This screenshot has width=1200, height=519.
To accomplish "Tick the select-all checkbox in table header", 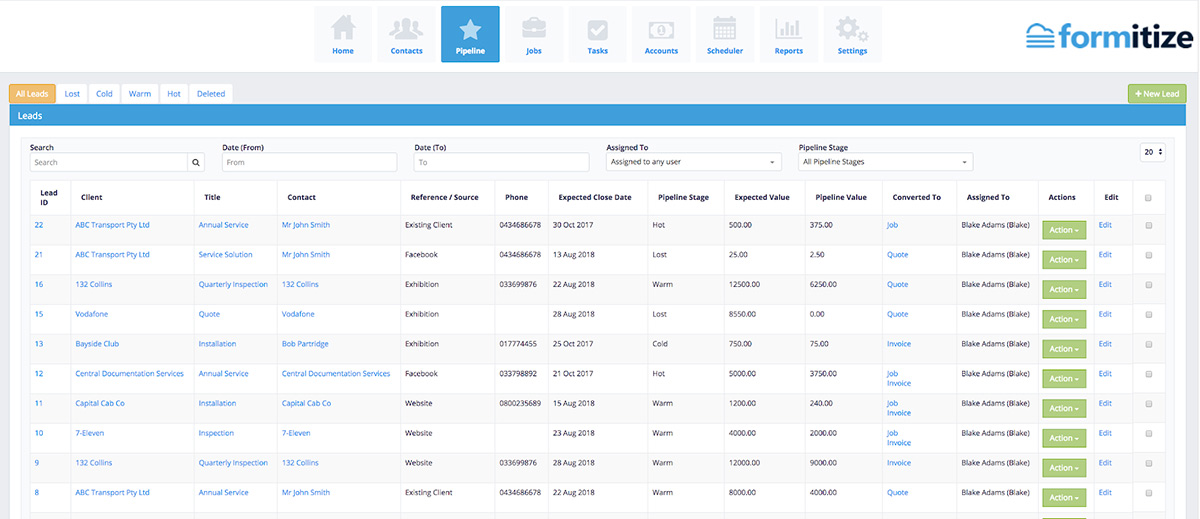I will coord(1148,198).
